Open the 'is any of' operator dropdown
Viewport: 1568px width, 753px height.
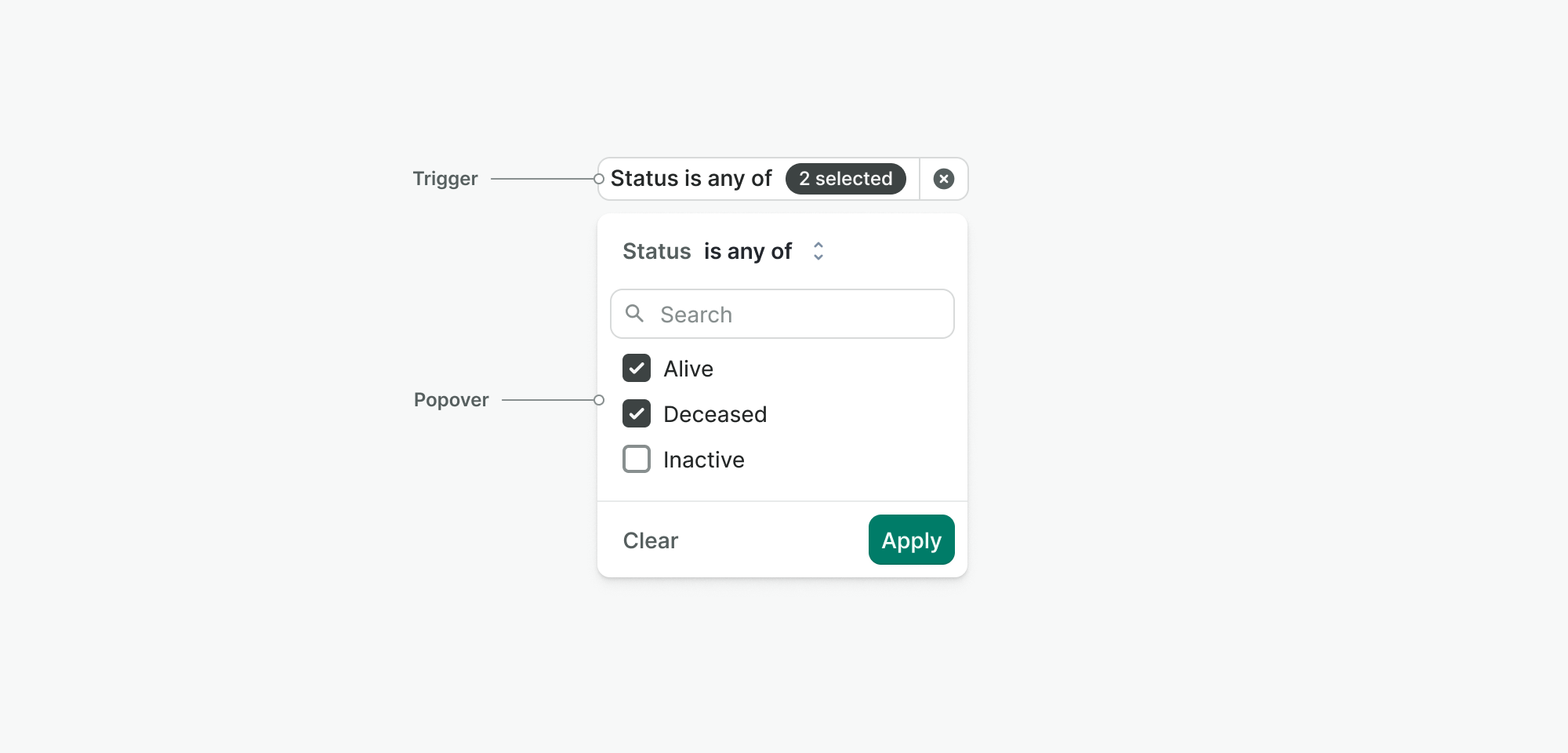(x=764, y=251)
